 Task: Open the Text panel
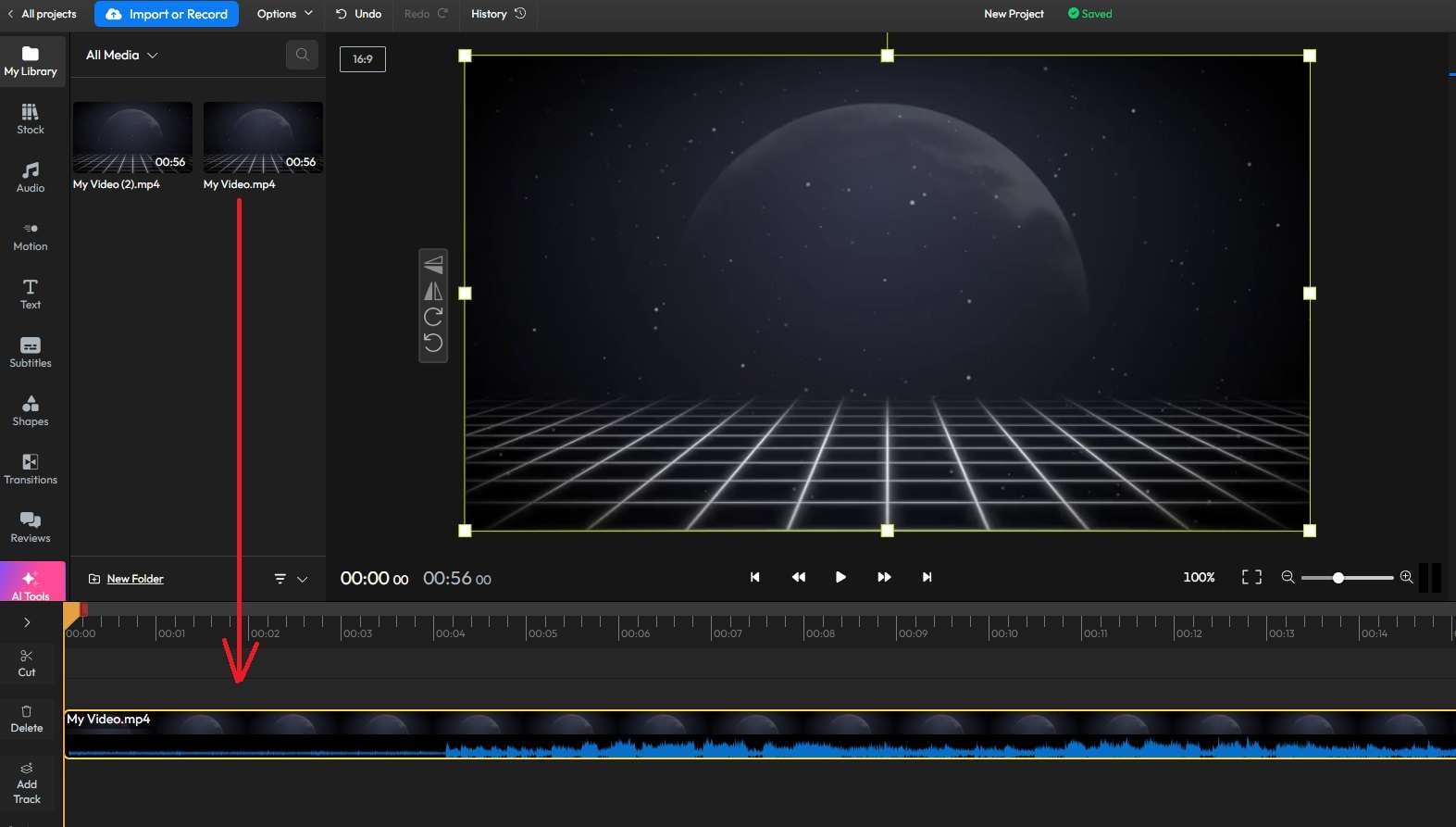[x=31, y=294]
